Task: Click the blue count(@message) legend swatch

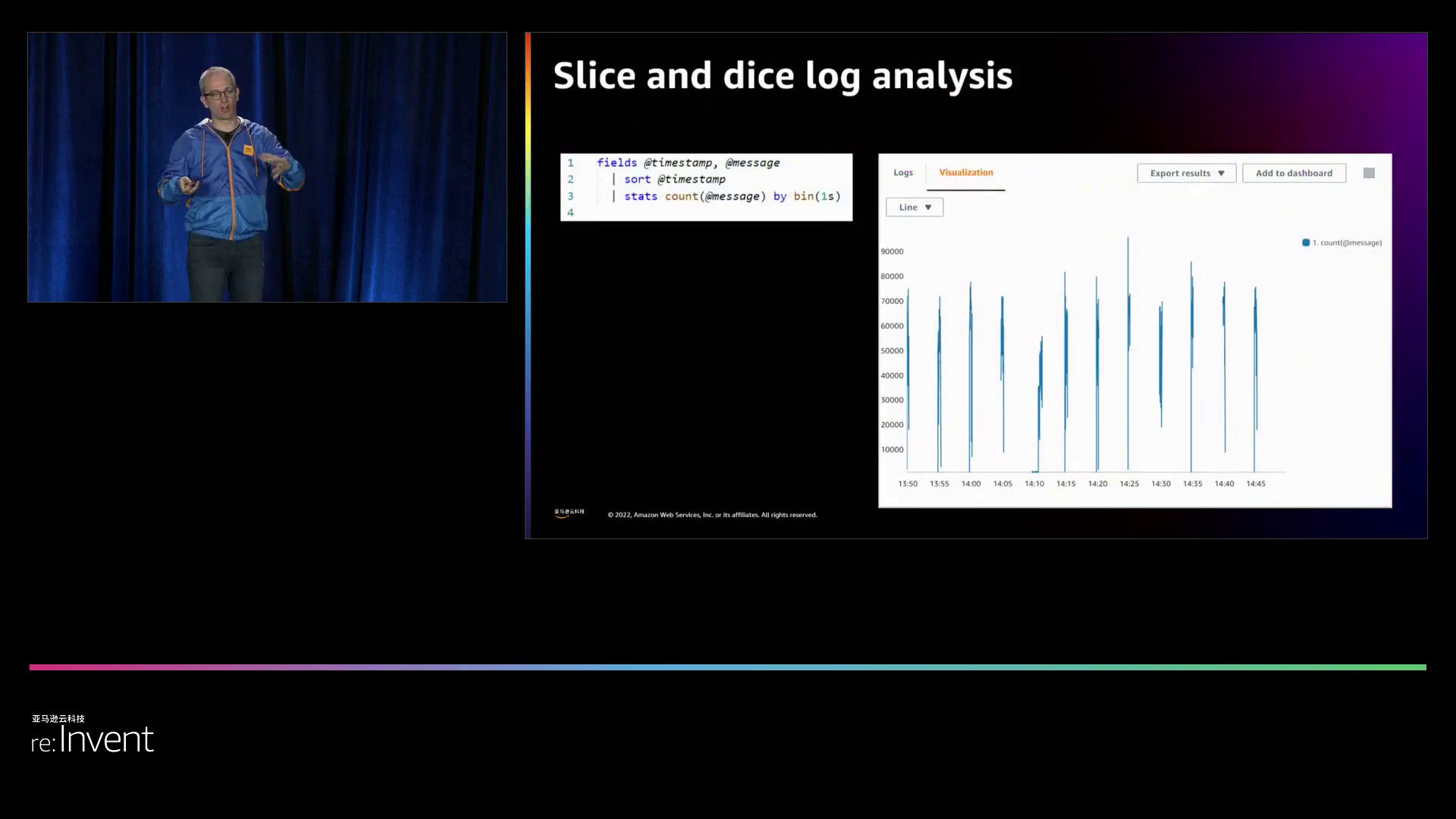Action: pyautogui.click(x=1306, y=243)
